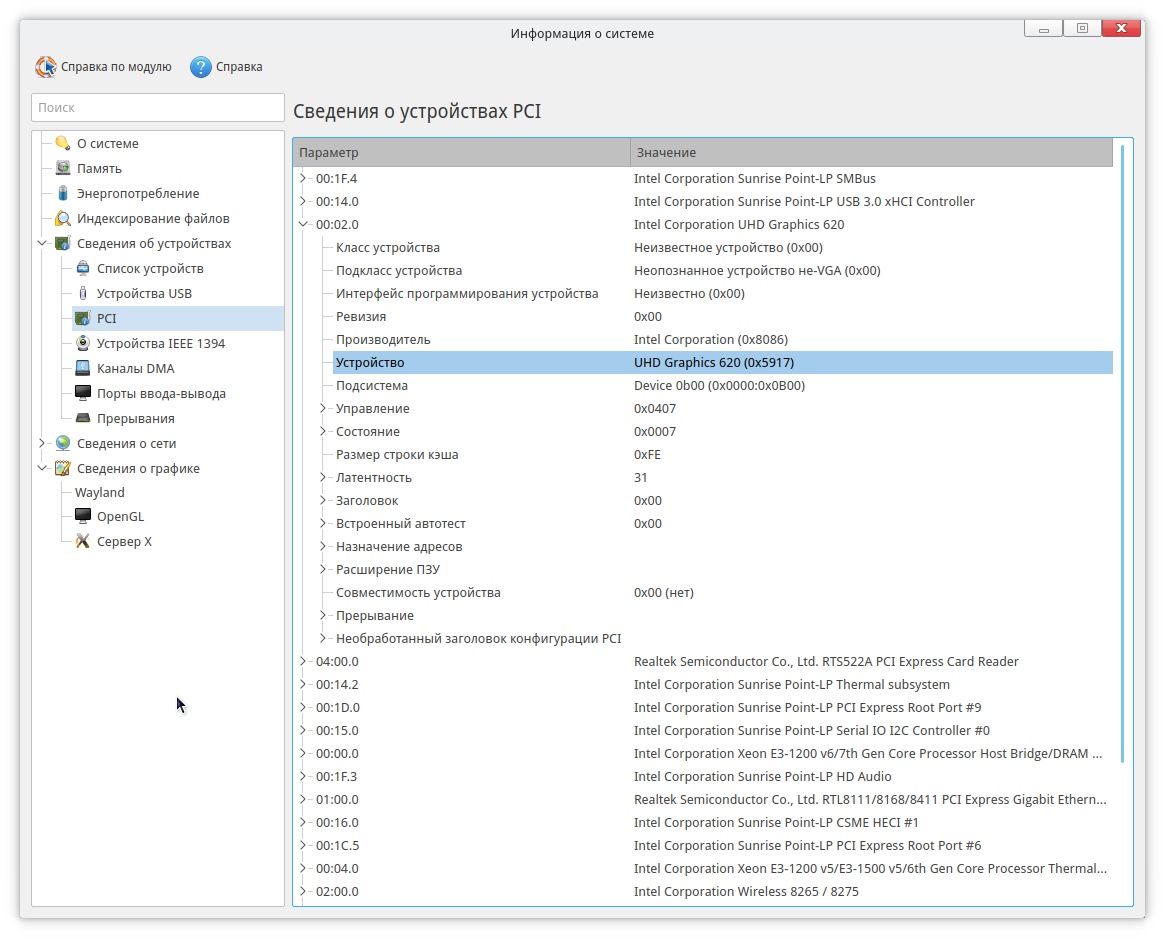
Task: Click the Сервер X icon
Action: click(83, 542)
